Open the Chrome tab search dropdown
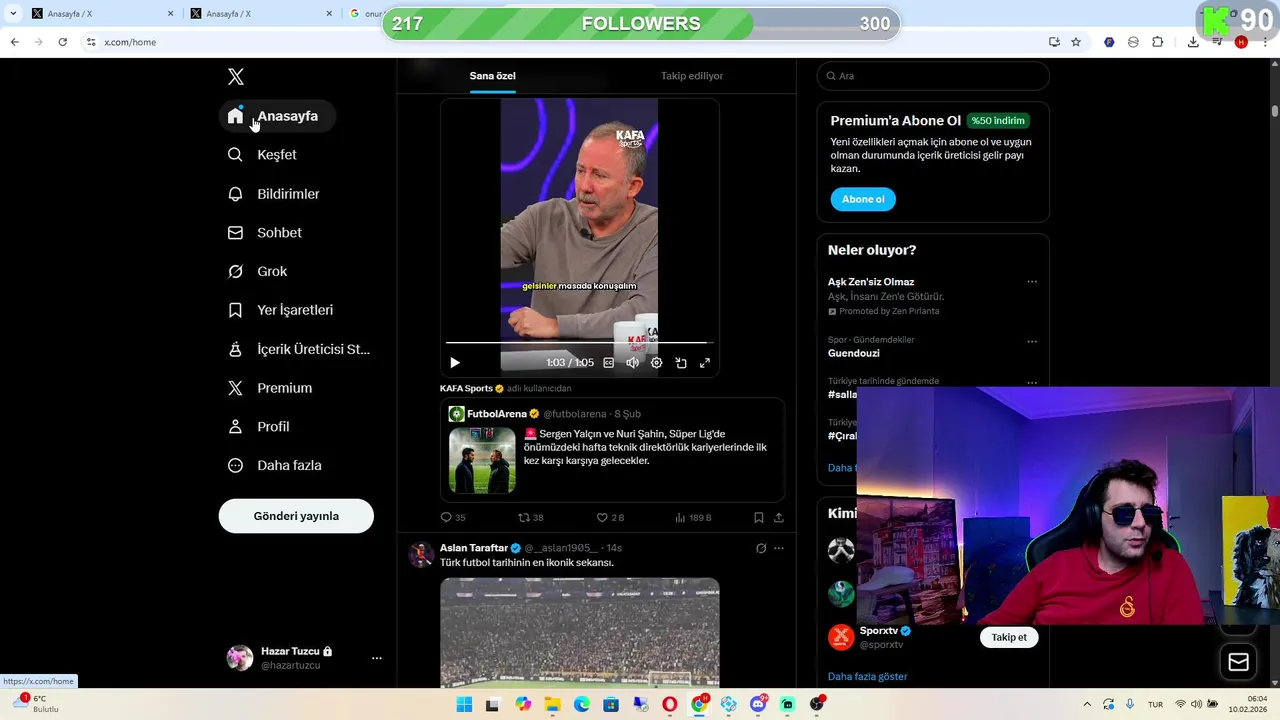Image resolution: width=1280 pixels, height=720 pixels. [x=13, y=14]
